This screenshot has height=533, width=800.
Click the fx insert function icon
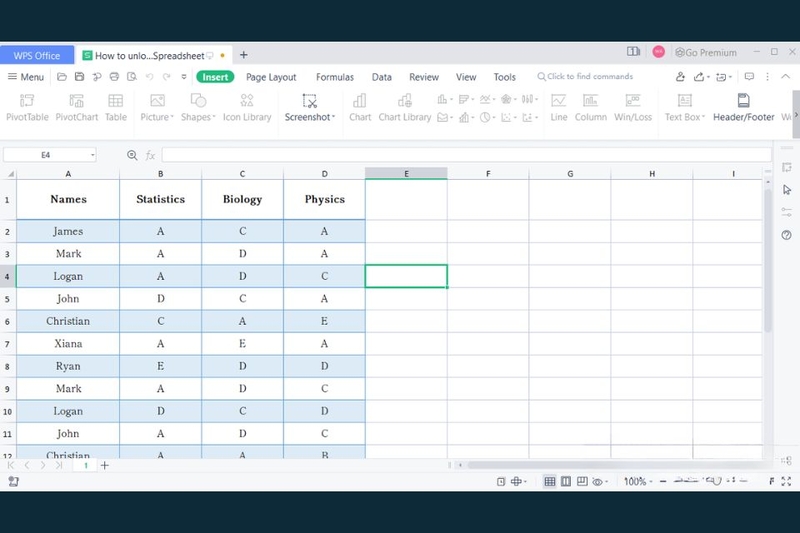point(150,155)
